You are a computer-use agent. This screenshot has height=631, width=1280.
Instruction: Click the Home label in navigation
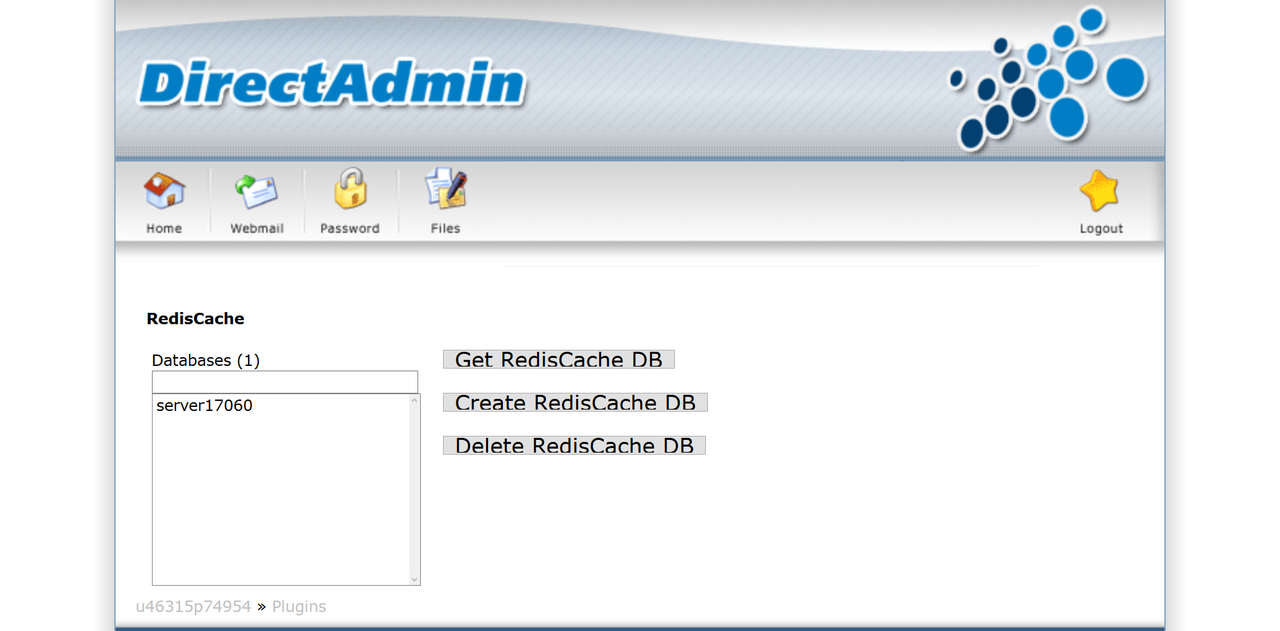point(164,229)
